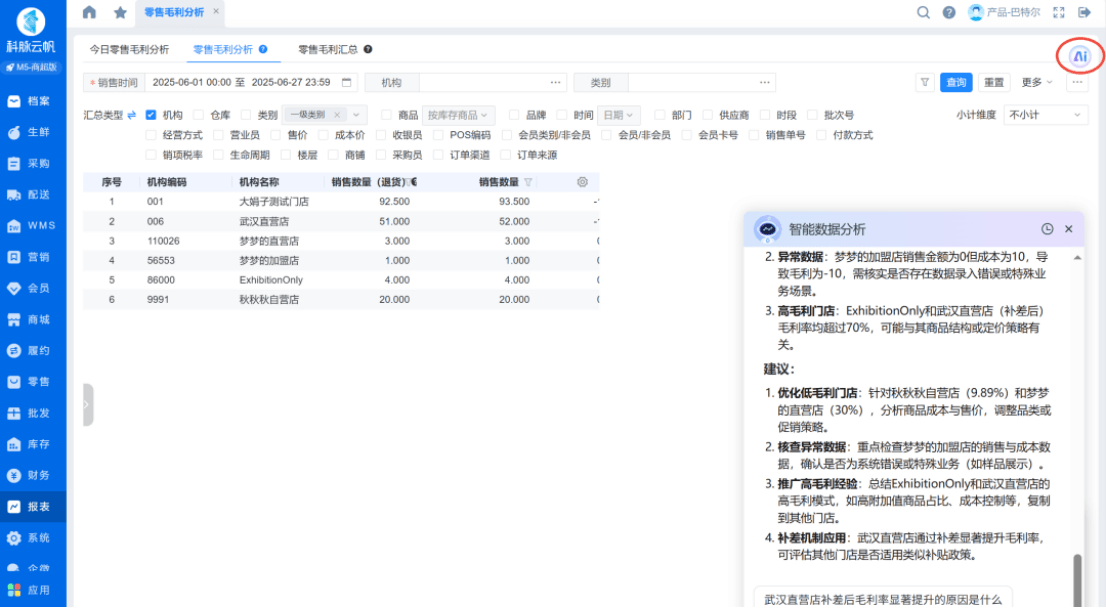Check the 品牌 summary checkbox
Screen dimensions: 1106x608
click(514, 115)
